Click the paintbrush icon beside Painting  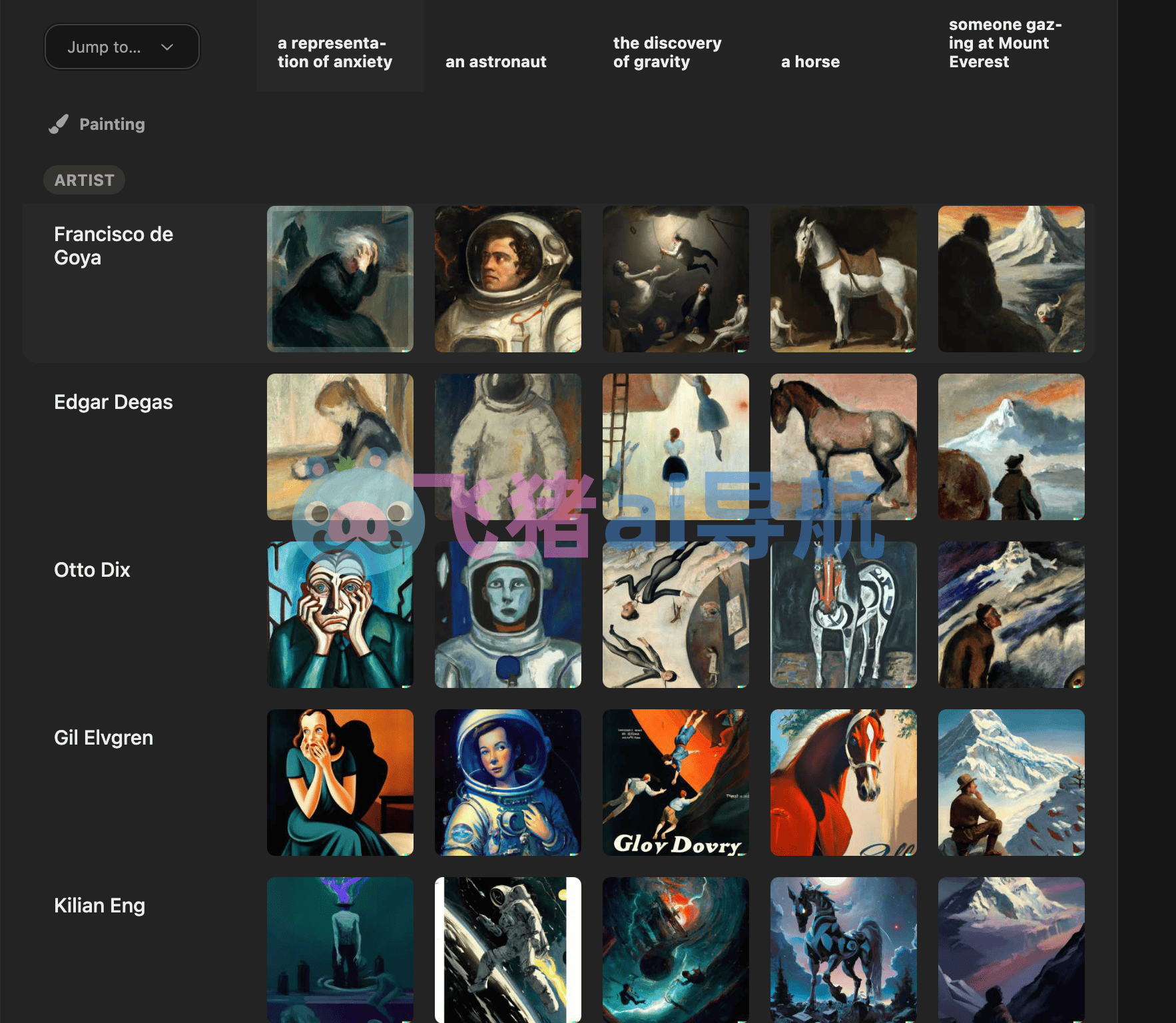click(x=59, y=124)
